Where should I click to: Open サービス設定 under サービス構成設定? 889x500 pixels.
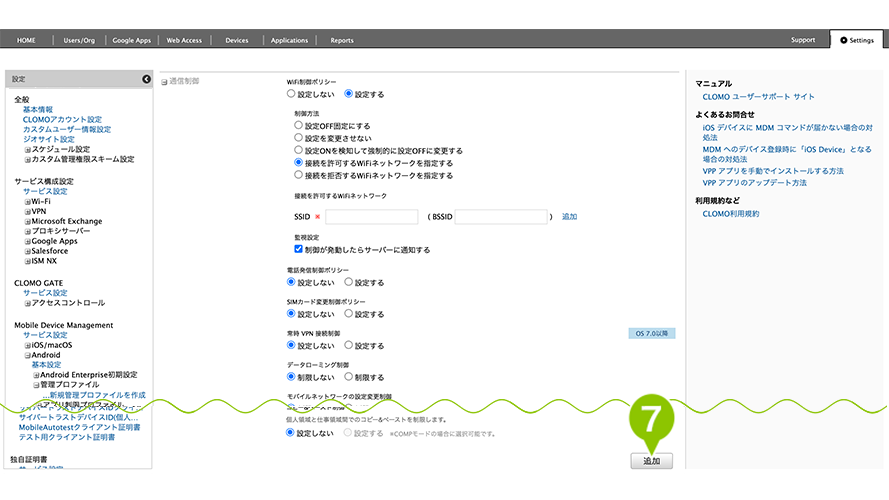coord(45,192)
